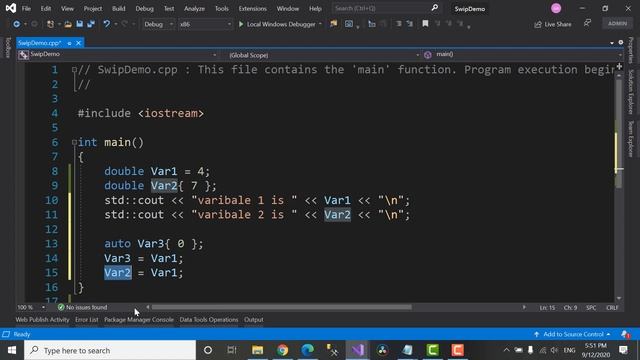Screen dimensions: 640x360
Task: Click the notifications bell in status bar
Action: (x=625, y=334)
